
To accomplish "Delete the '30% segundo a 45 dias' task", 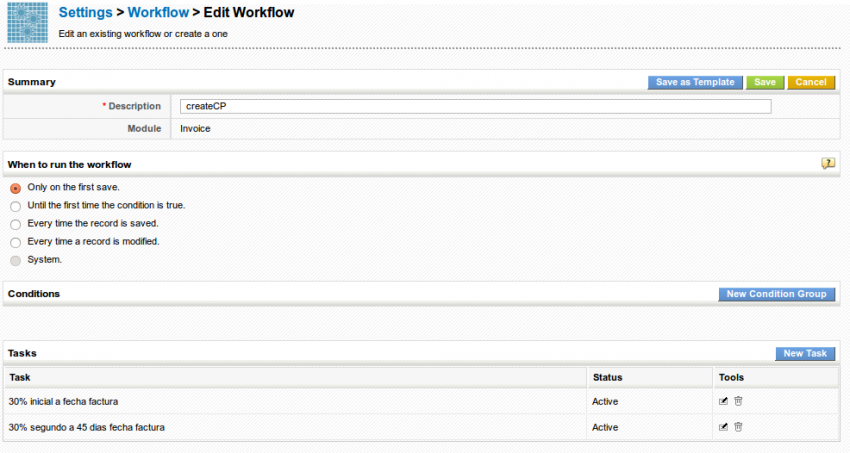I will pyautogui.click(x=738, y=427).
